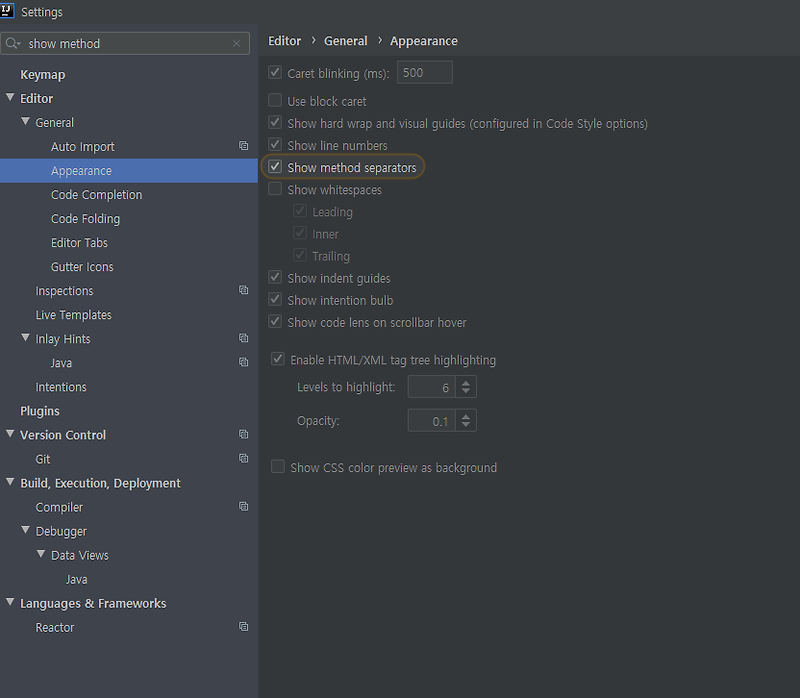Increase Levels to highlight with the up stepper
The image size is (800, 698).
(465, 383)
